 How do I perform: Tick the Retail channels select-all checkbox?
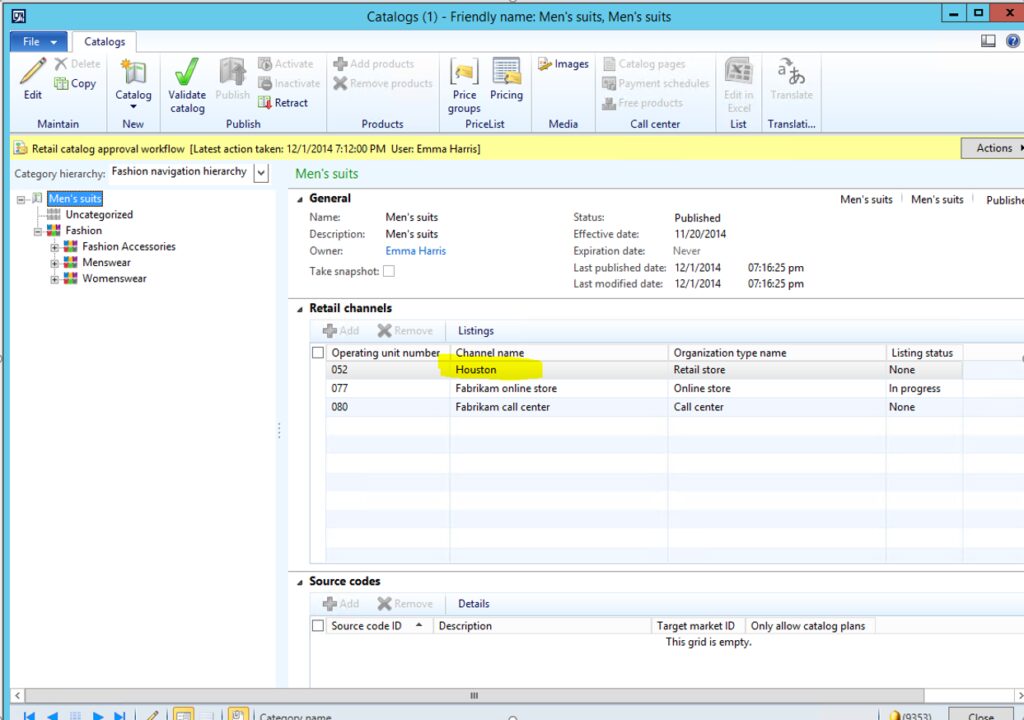pyautogui.click(x=318, y=352)
